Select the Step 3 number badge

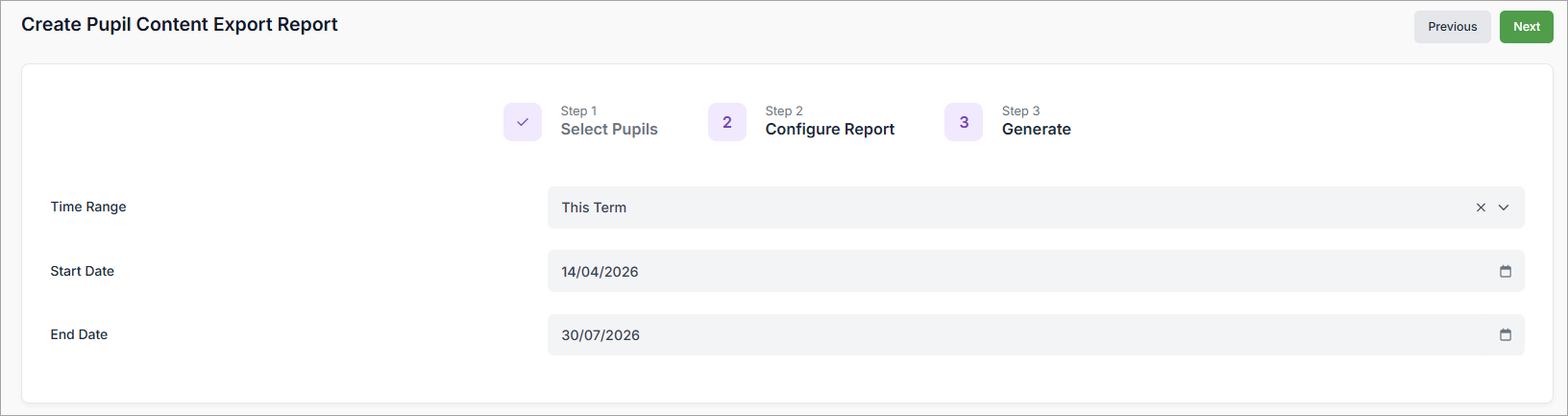964,122
